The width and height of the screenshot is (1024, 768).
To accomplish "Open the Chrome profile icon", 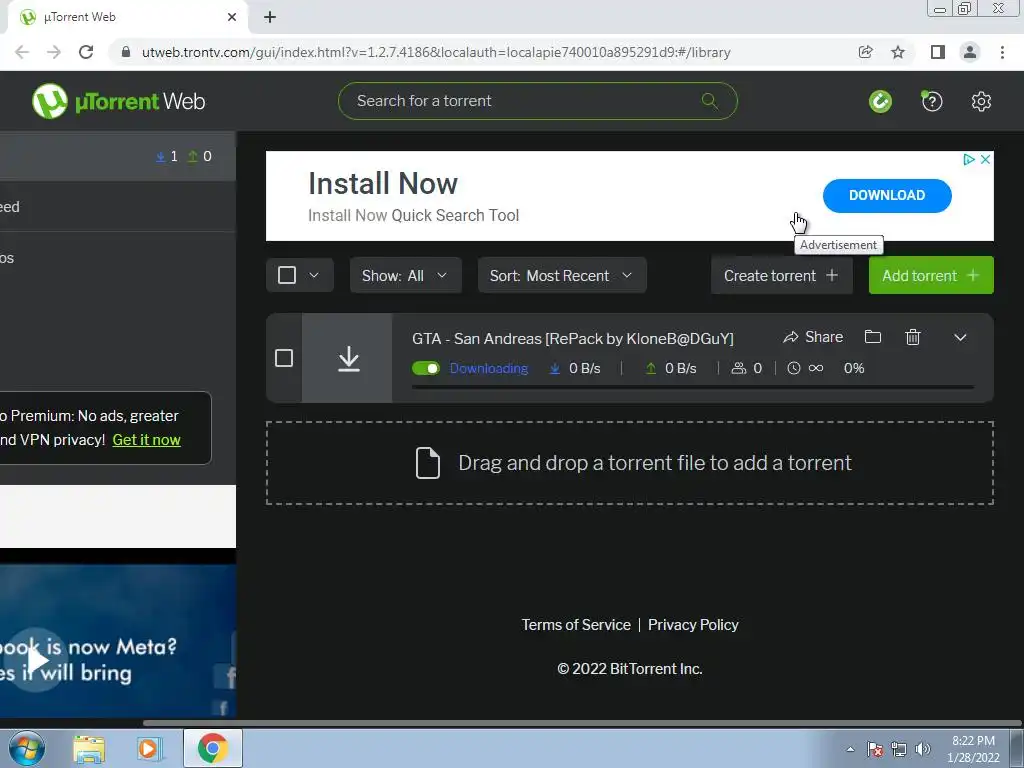I will tap(970, 52).
